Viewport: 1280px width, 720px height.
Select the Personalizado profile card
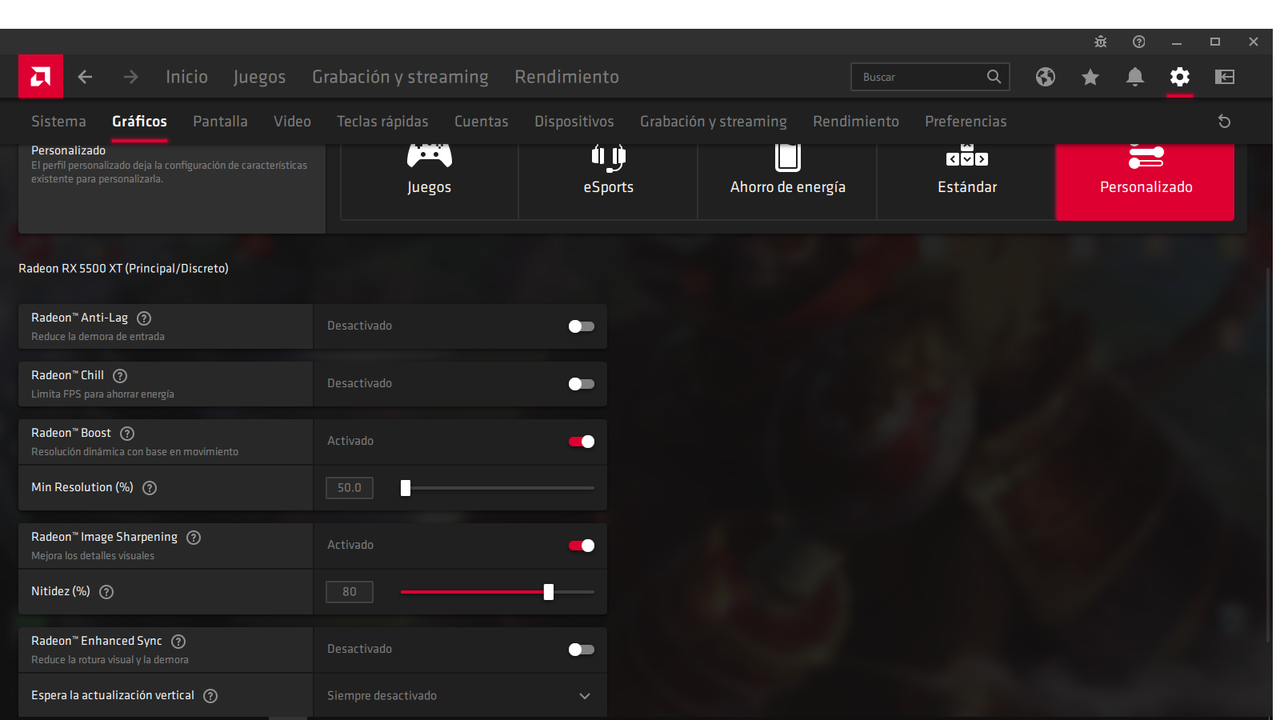tap(1145, 181)
